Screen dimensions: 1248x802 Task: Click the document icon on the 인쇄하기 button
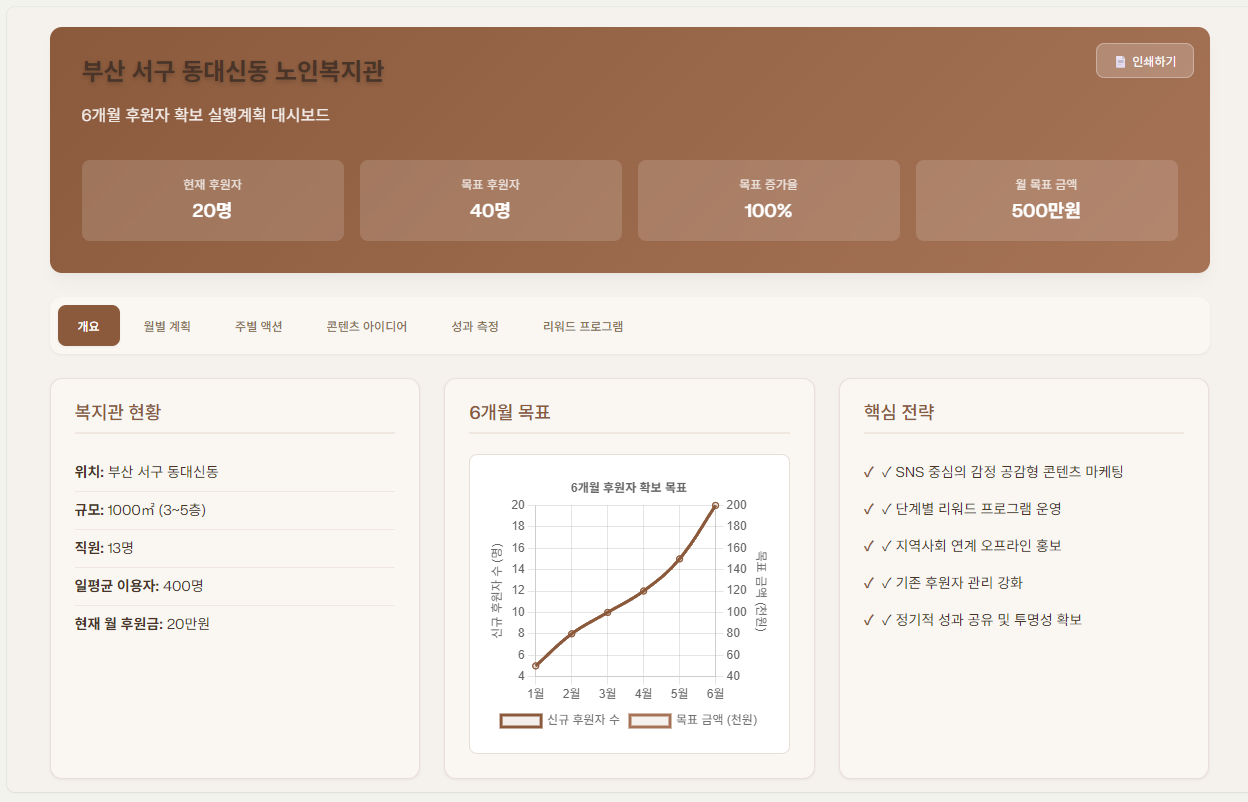click(x=1118, y=60)
